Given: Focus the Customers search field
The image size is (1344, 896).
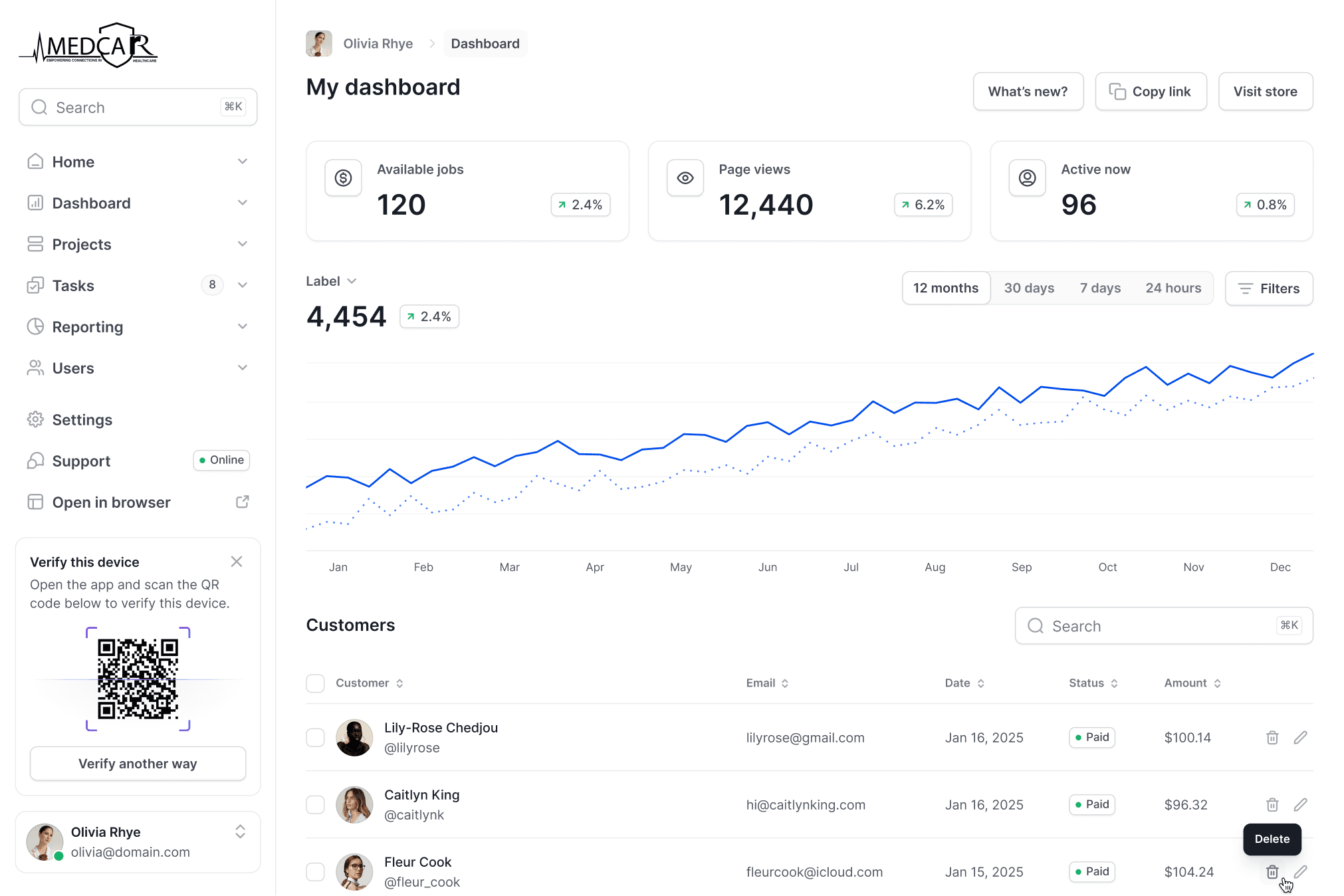Looking at the screenshot, I should click(1157, 626).
